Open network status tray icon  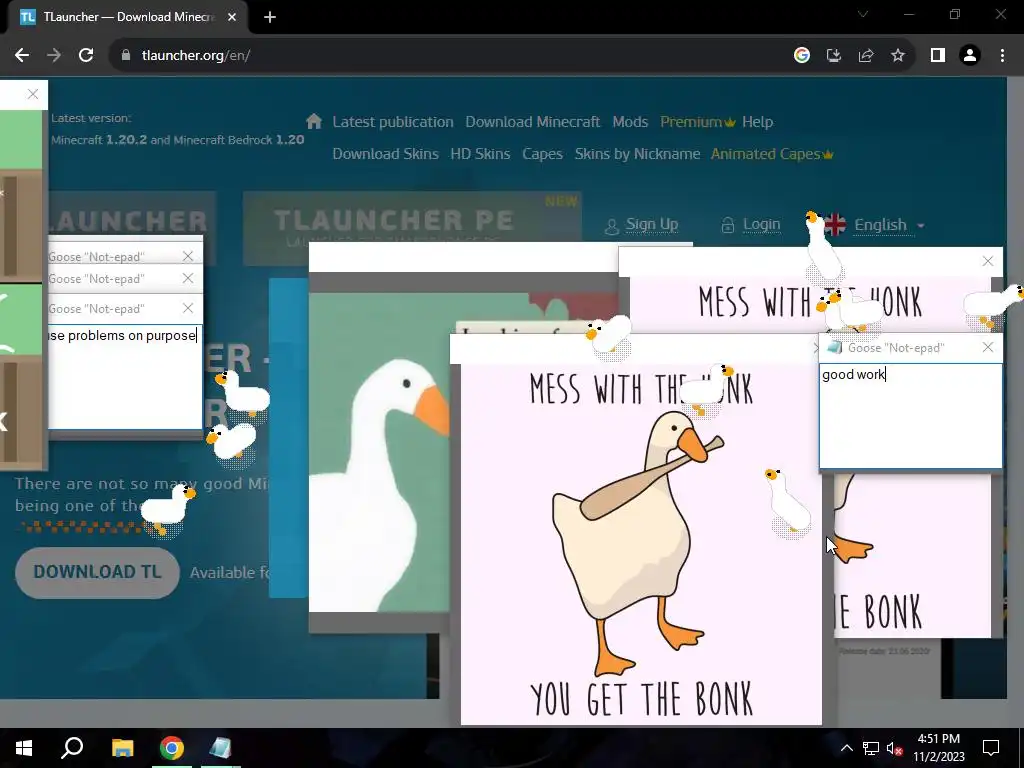(x=871, y=748)
